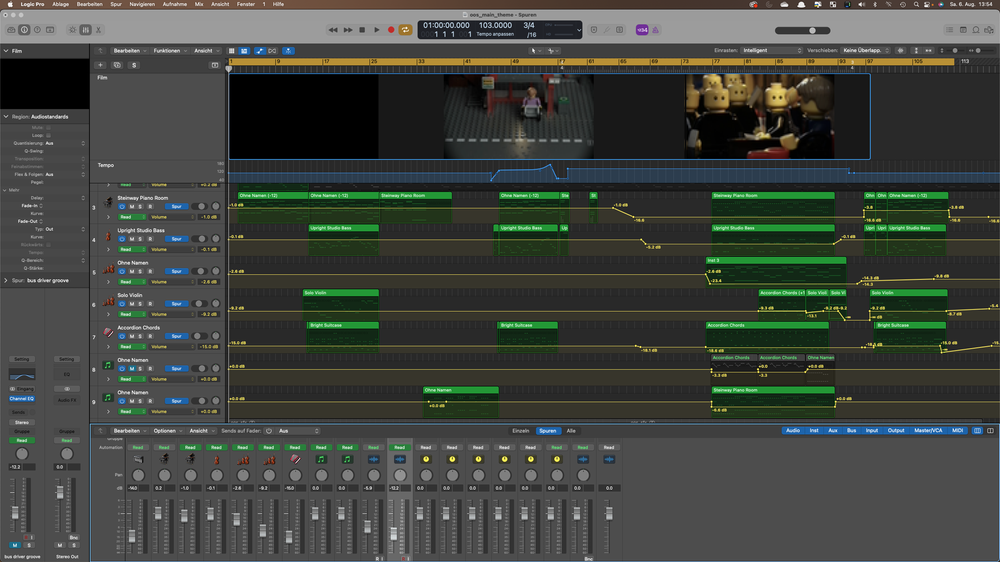Expand automation lanes on Upright Studio Bass

[108, 249]
